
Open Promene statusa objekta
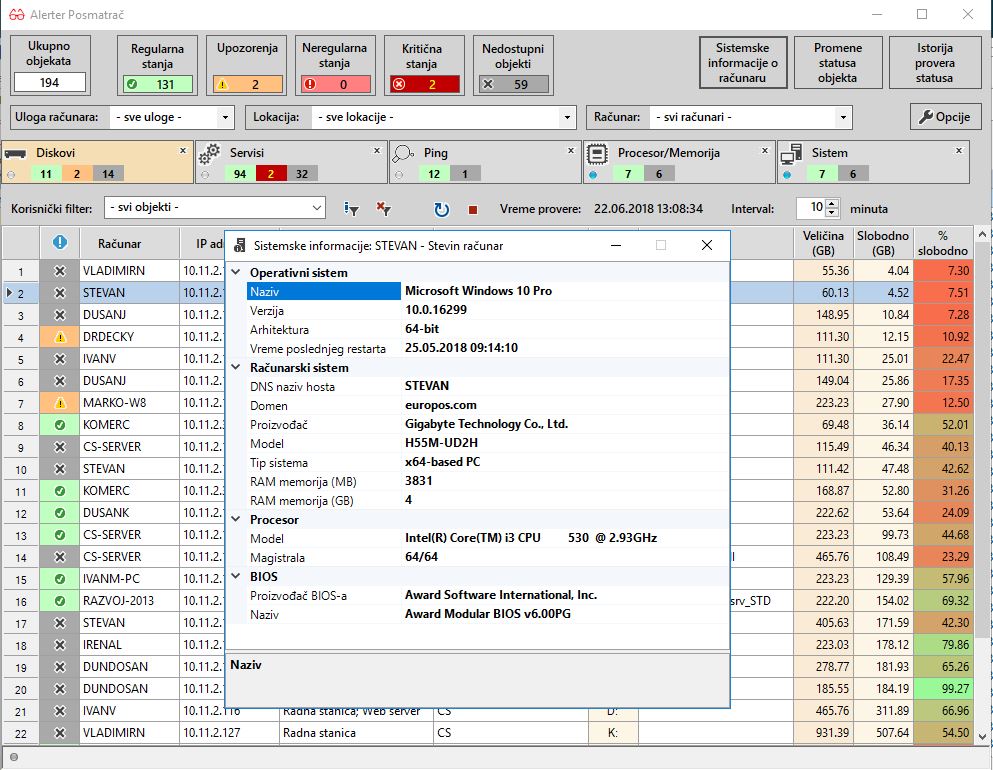[x=837, y=63]
